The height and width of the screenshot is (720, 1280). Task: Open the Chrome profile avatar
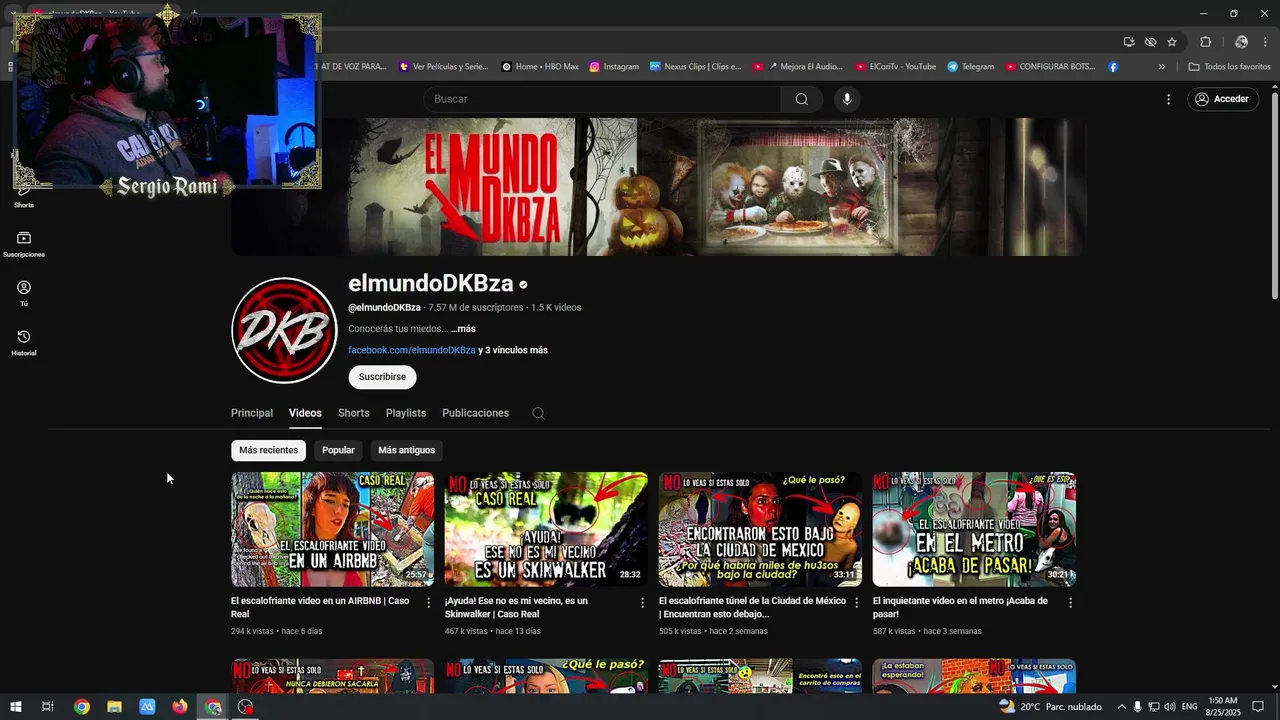1241,42
